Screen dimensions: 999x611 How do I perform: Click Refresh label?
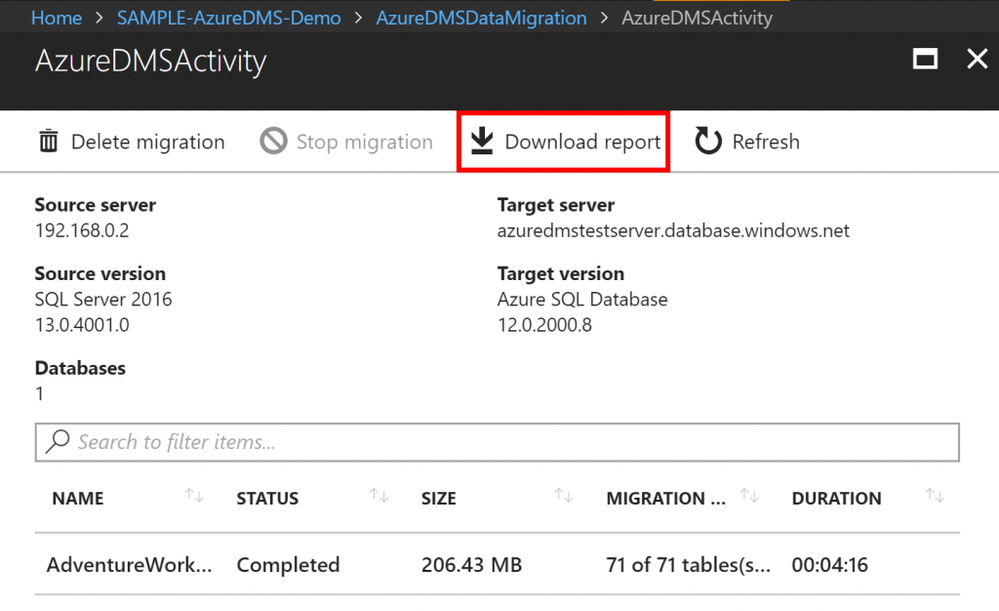click(x=766, y=141)
